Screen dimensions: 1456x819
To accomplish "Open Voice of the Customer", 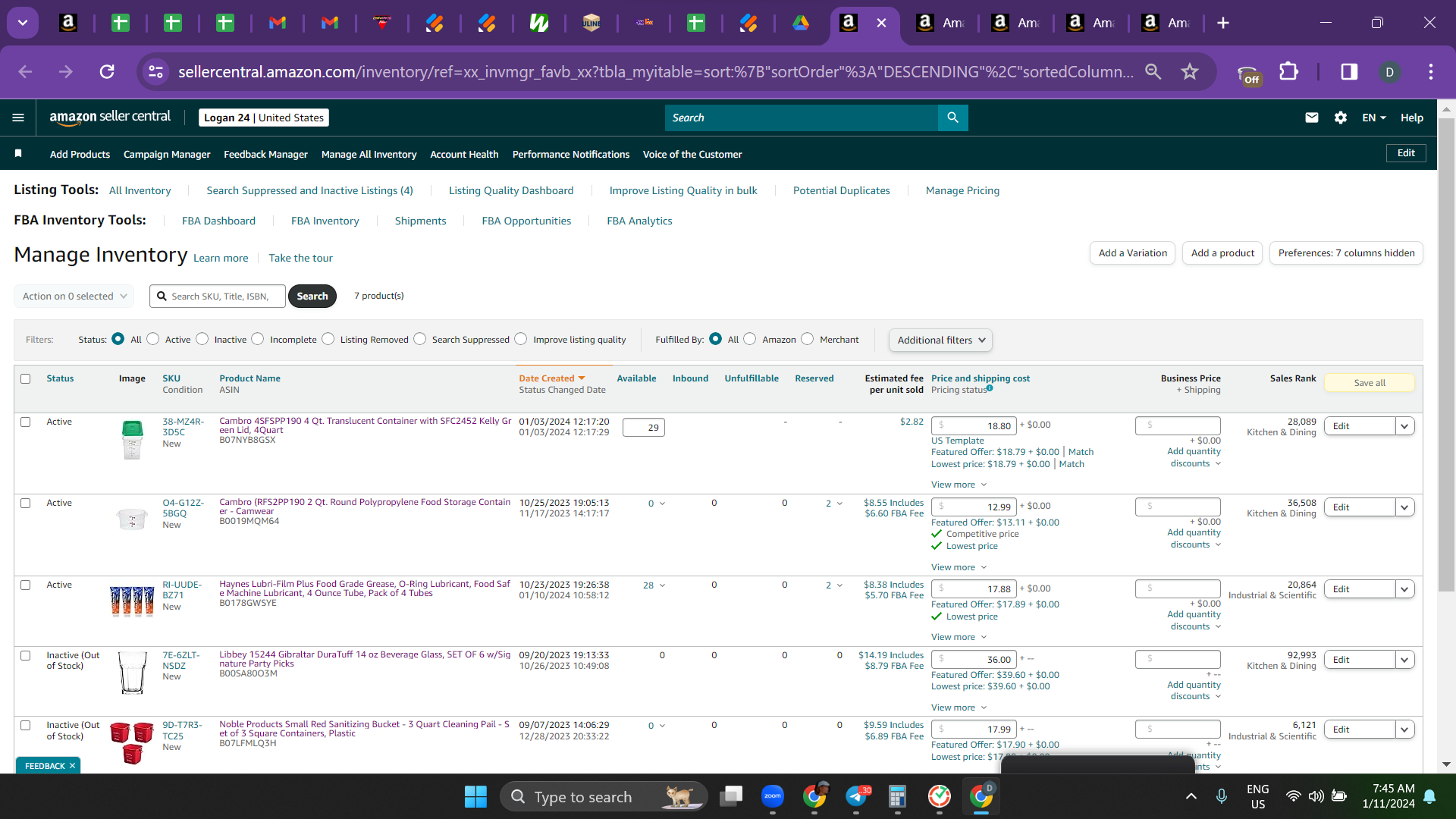I will [x=692, y=154].
